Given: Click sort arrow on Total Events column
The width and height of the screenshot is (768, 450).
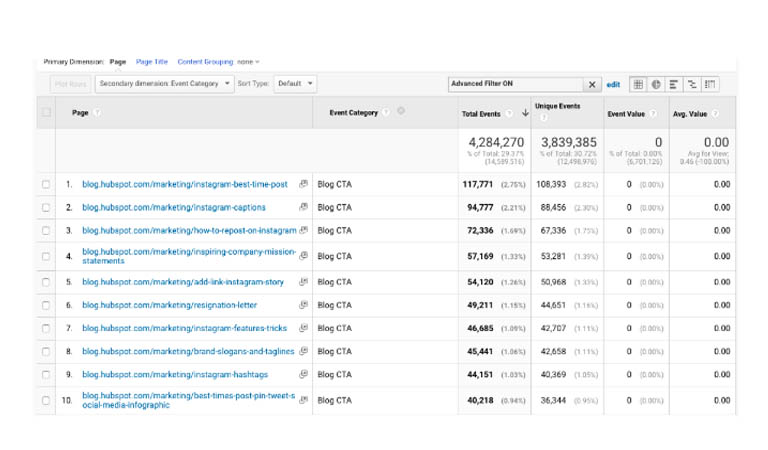Looking at the screenshot, I should point(525,113).
